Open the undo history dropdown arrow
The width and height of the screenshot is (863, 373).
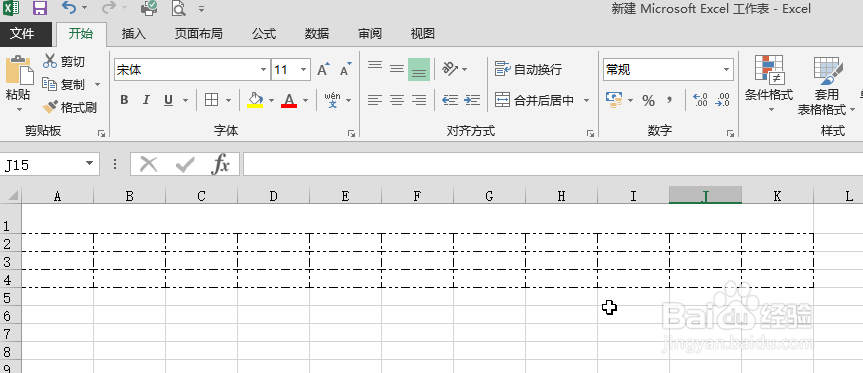(84, 8)
